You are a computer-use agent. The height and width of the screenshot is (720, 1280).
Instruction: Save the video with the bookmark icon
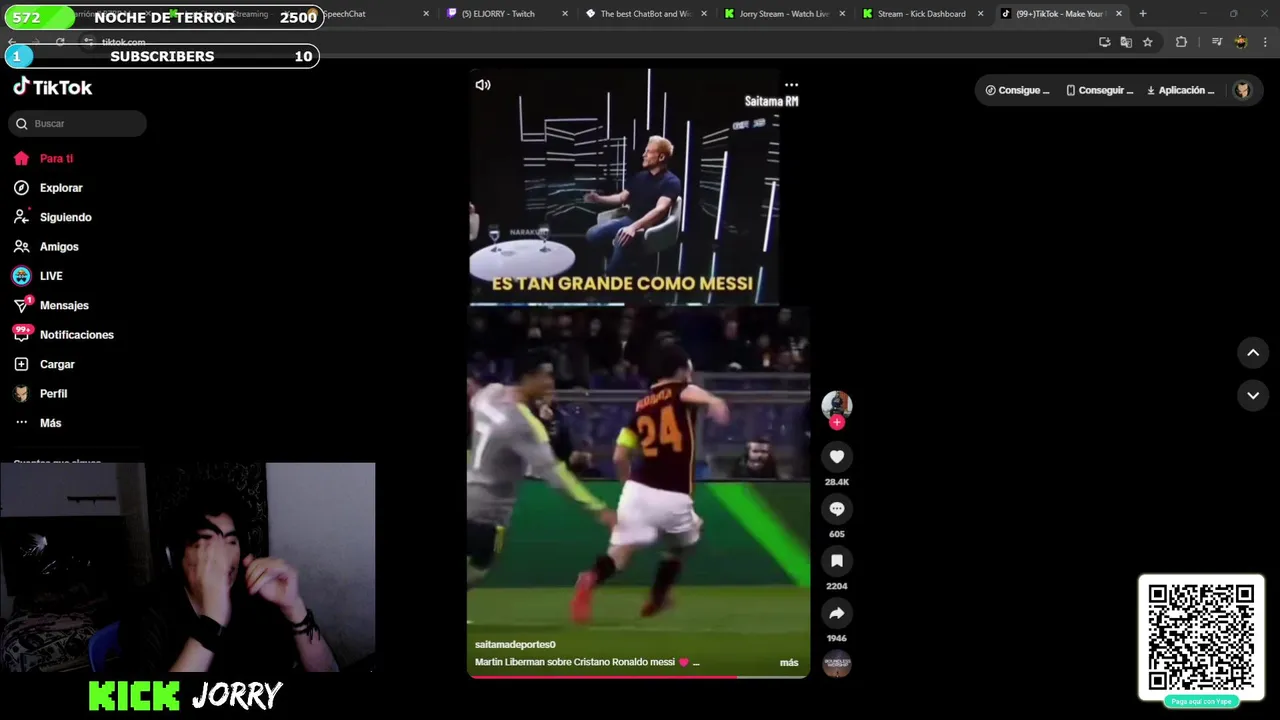[x=837, y=561]
